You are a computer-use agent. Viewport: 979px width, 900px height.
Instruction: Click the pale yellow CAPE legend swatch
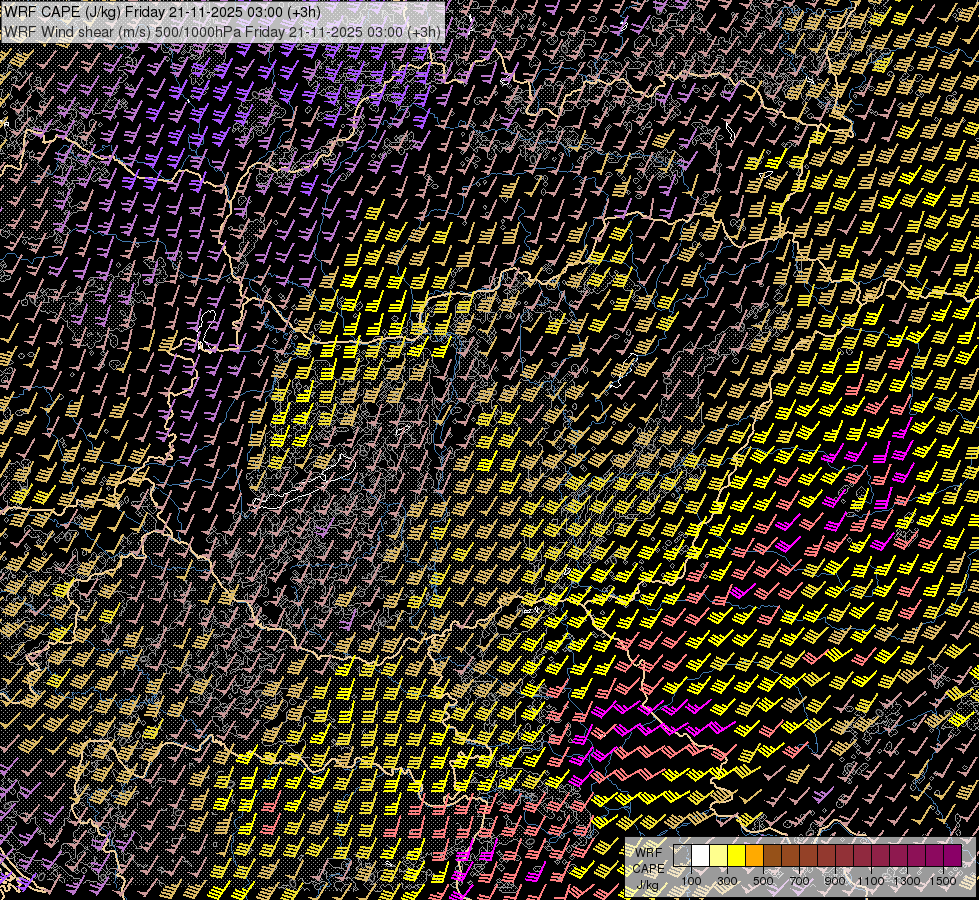pos(719,855)
